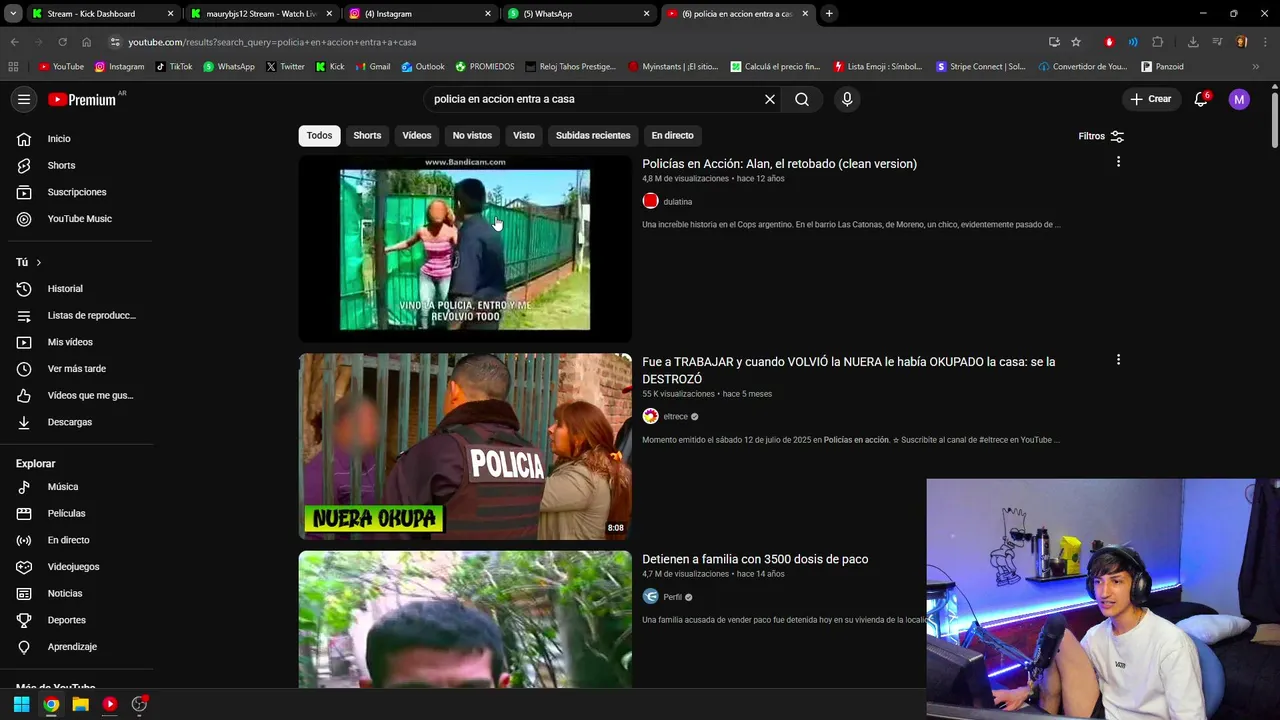Screen dimensions: 1280x720
Task: Open Filtros search filters
Action: click(x=1101, y=136)
